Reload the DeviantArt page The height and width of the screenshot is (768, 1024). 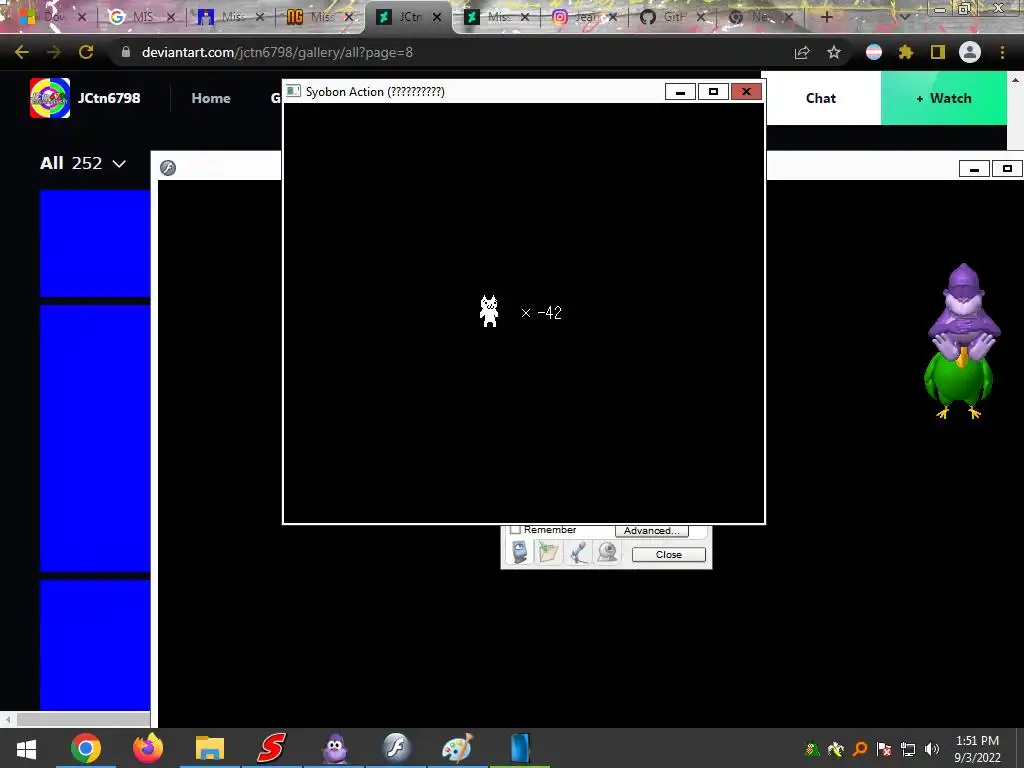pos(86,52)
